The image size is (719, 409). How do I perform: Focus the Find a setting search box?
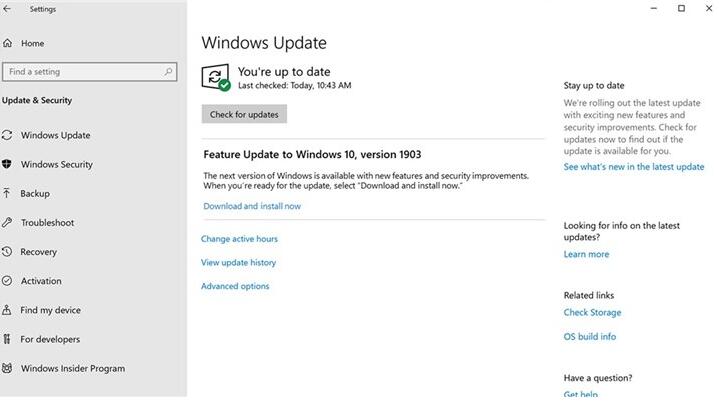click(x=89, y=72)
